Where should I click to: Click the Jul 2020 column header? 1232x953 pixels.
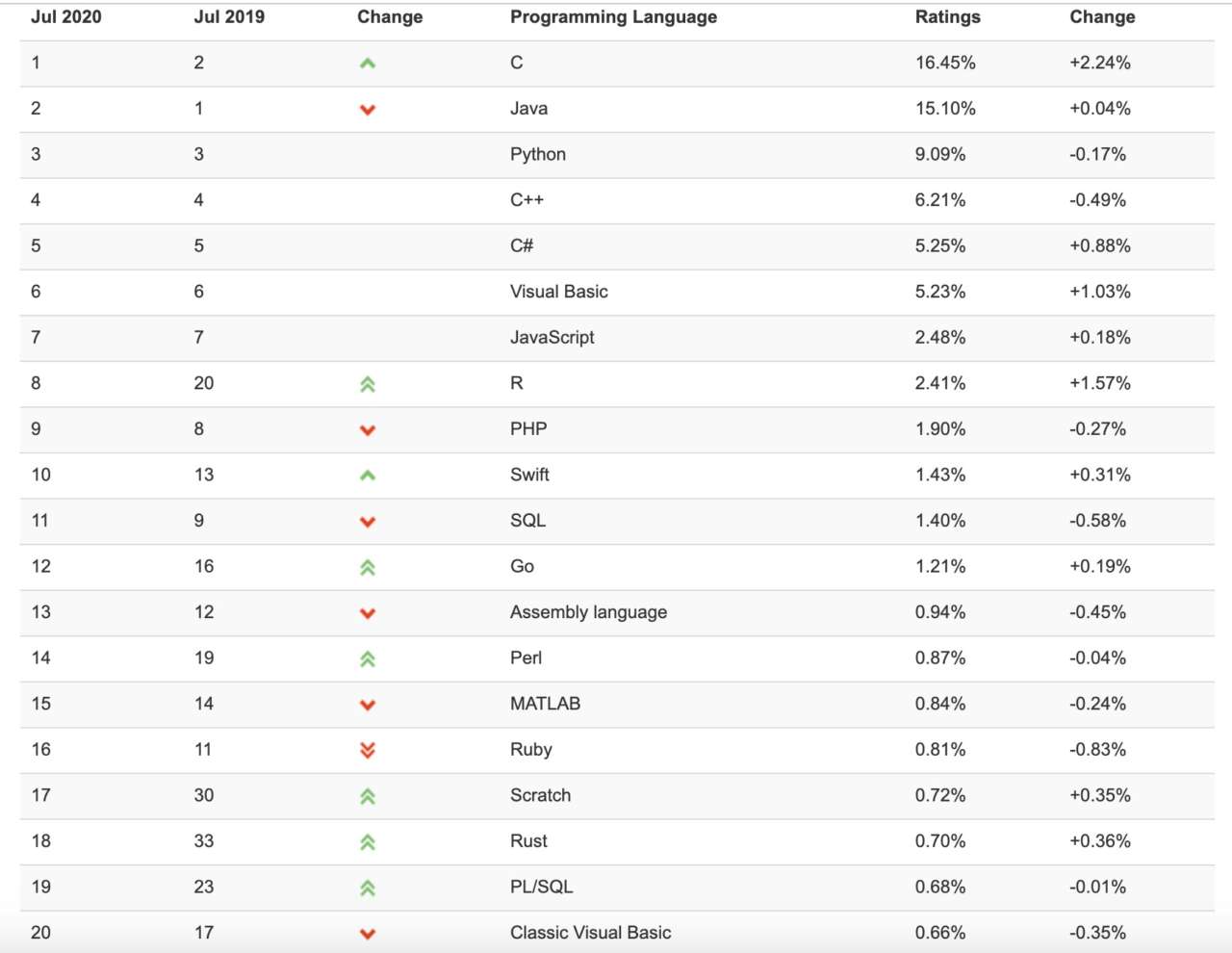65,17
